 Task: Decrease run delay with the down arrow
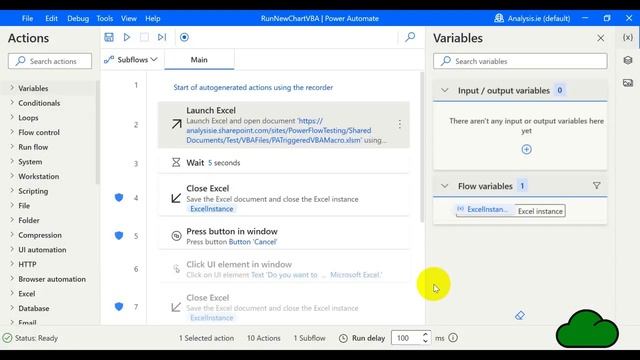pos(425,341)
